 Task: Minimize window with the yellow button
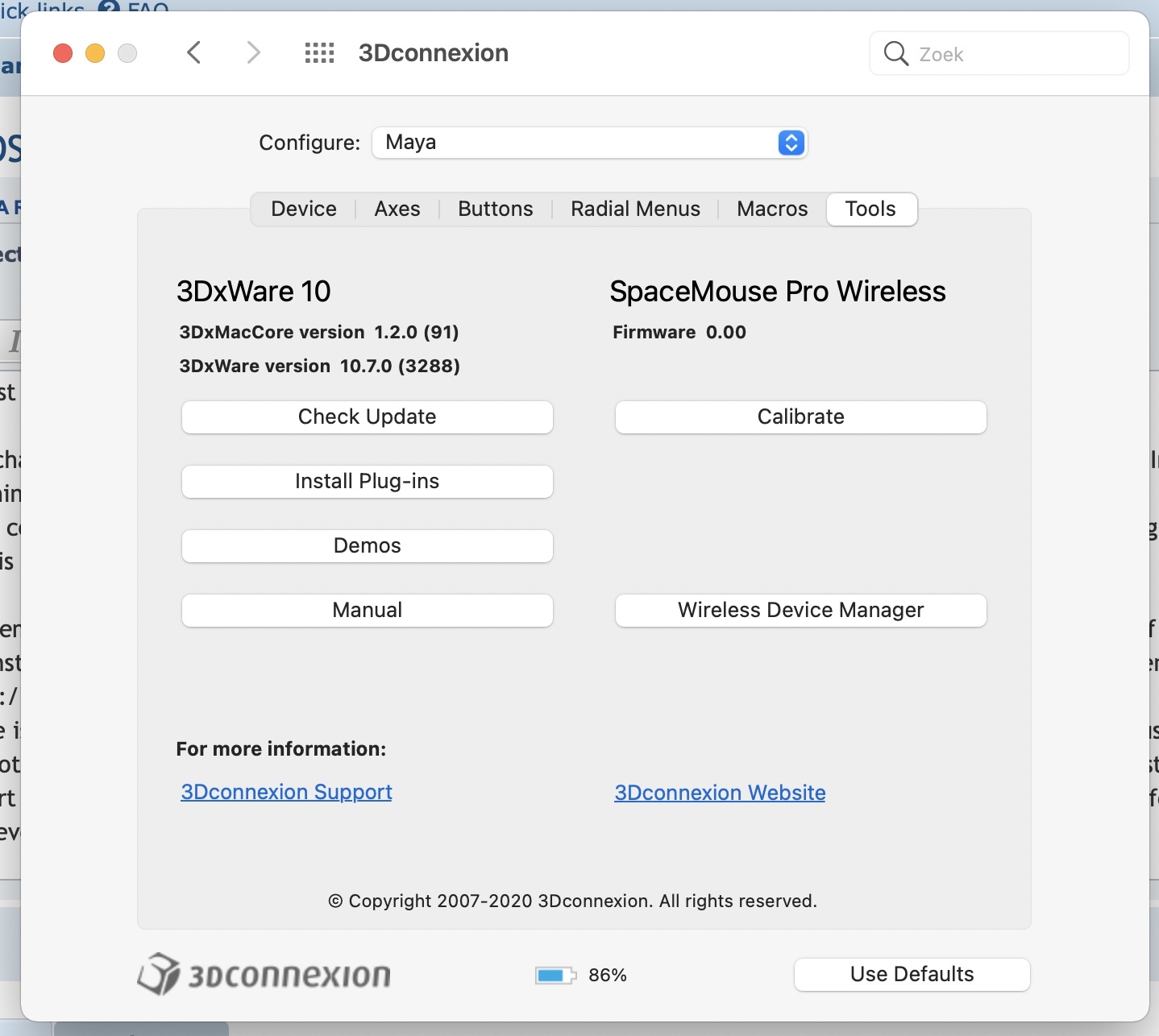point(95,53)
